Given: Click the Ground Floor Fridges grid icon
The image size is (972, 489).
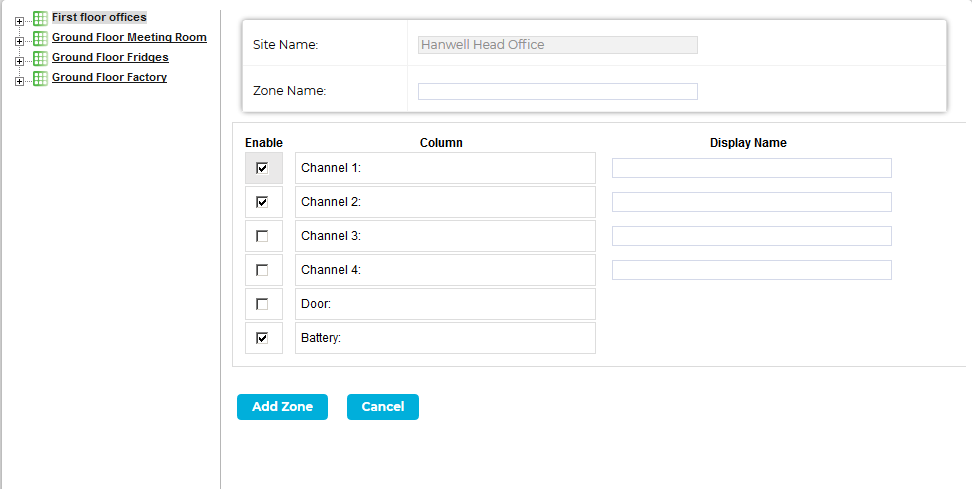Looking at the screenshot, I should point(40,58).
